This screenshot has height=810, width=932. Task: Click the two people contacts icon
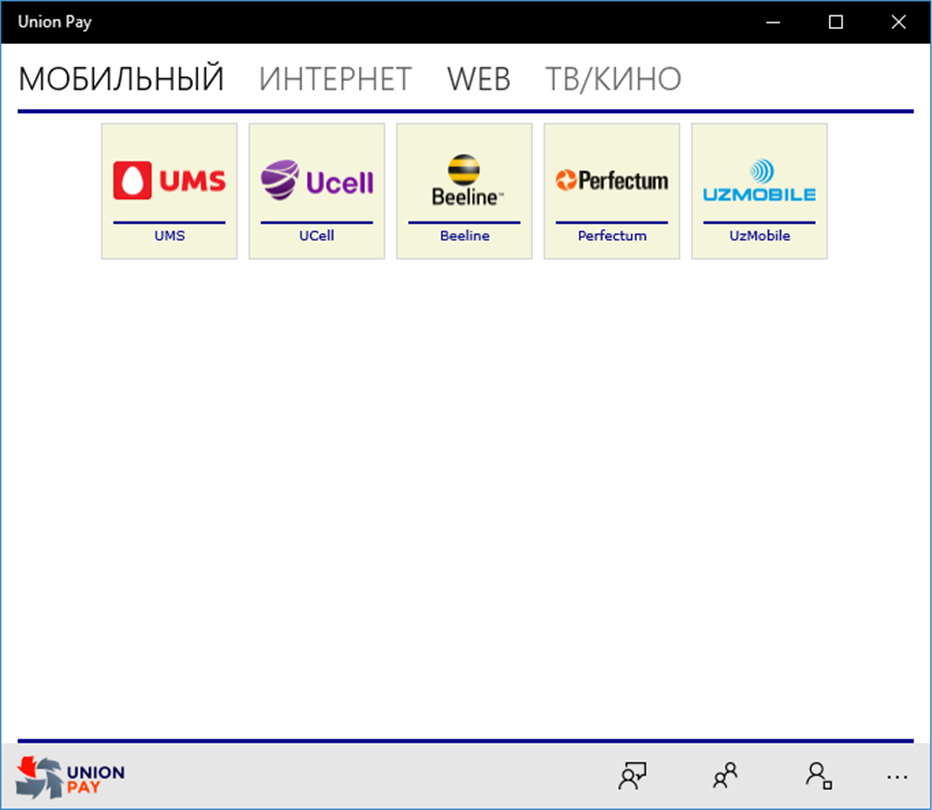(725, 776)
